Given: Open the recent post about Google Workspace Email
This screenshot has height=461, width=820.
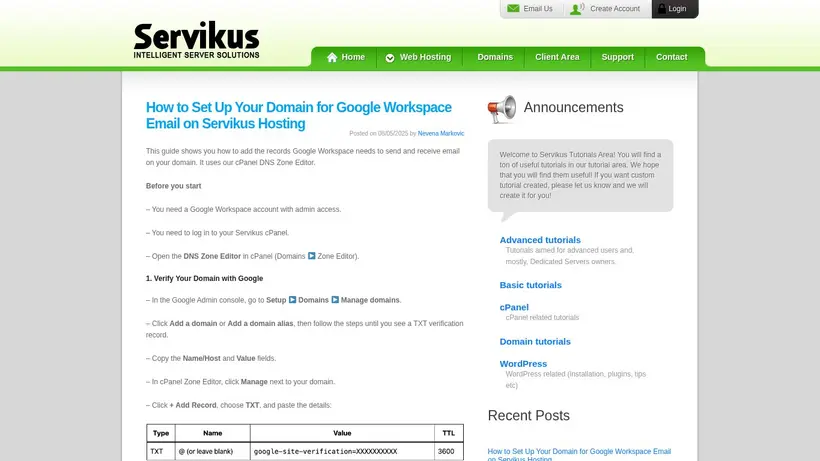Looking at the screenshot, I should tap(579, 455).
